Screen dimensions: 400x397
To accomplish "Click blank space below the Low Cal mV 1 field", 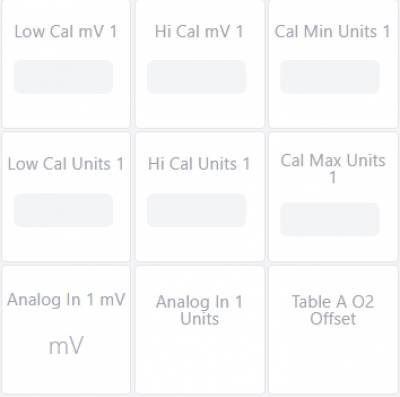I will point(66,110).
